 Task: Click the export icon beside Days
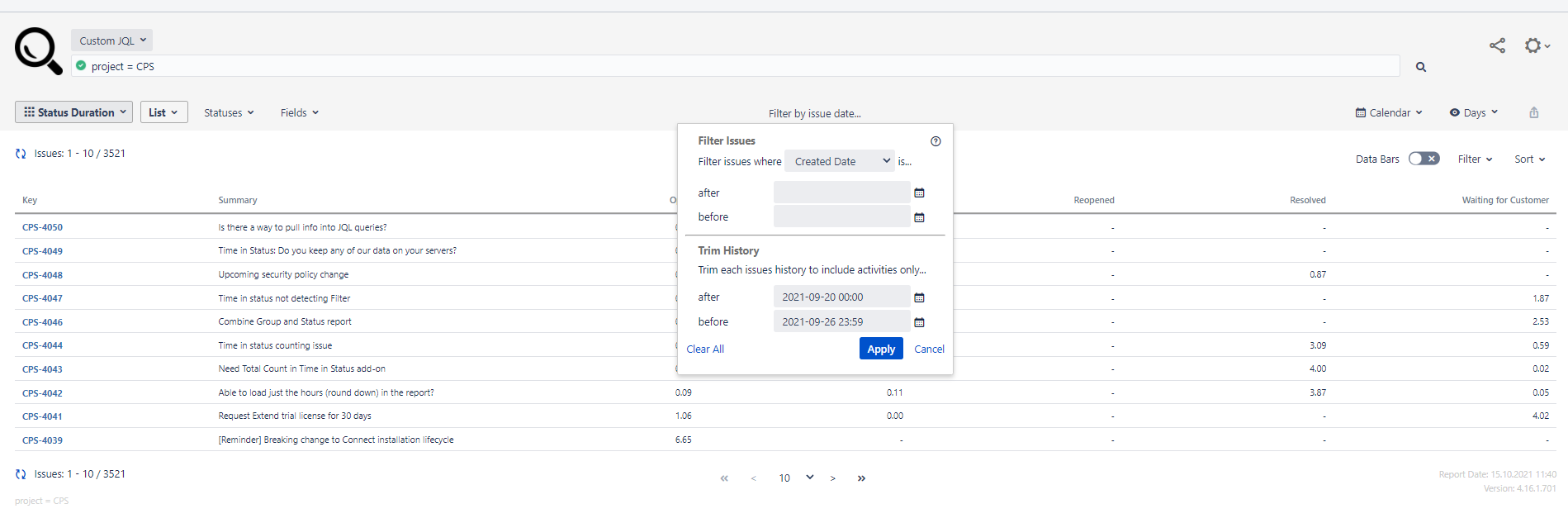tap(1533, 112)
